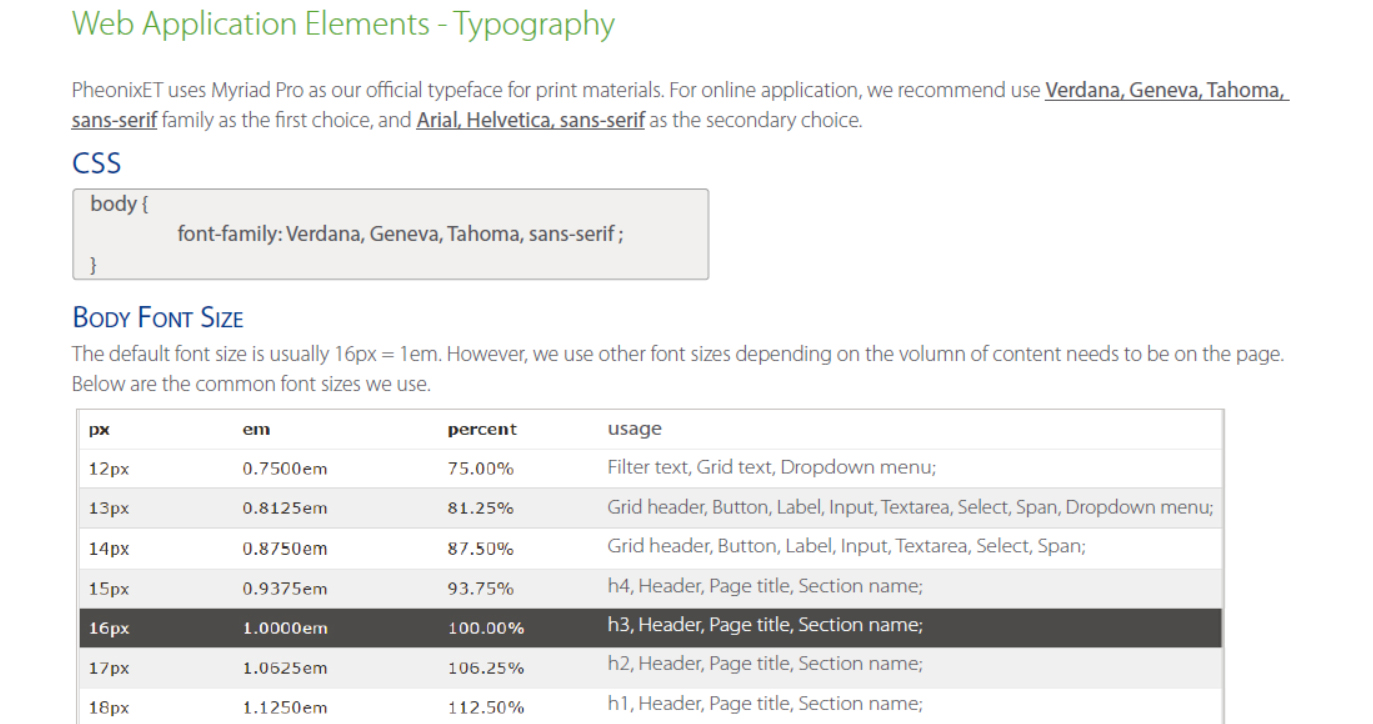Viewport: 1373px width, 724px height.
Task: Sort by the usage column header
Action: point(634,428)
